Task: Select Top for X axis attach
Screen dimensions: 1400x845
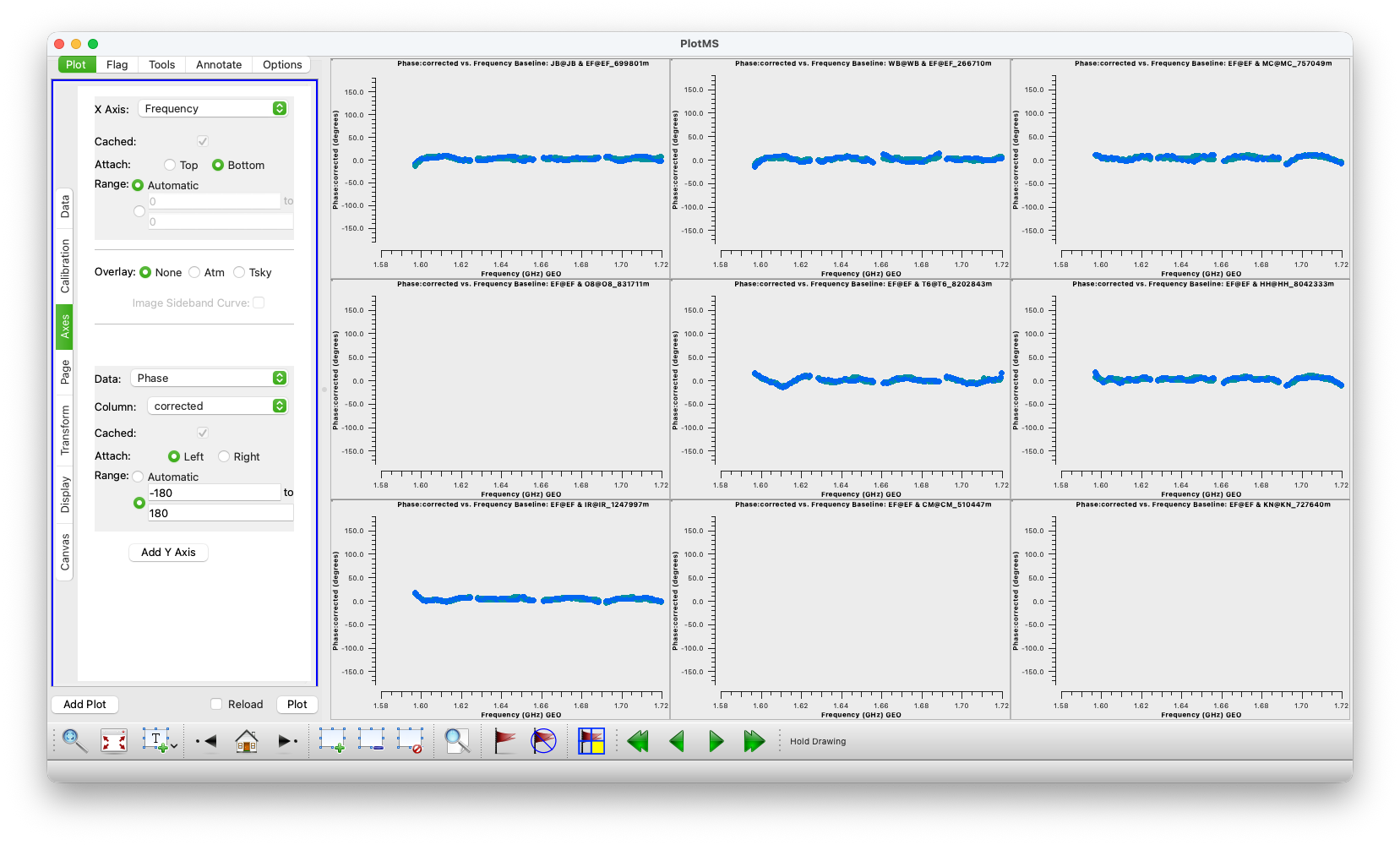Action: coord(171,165)
